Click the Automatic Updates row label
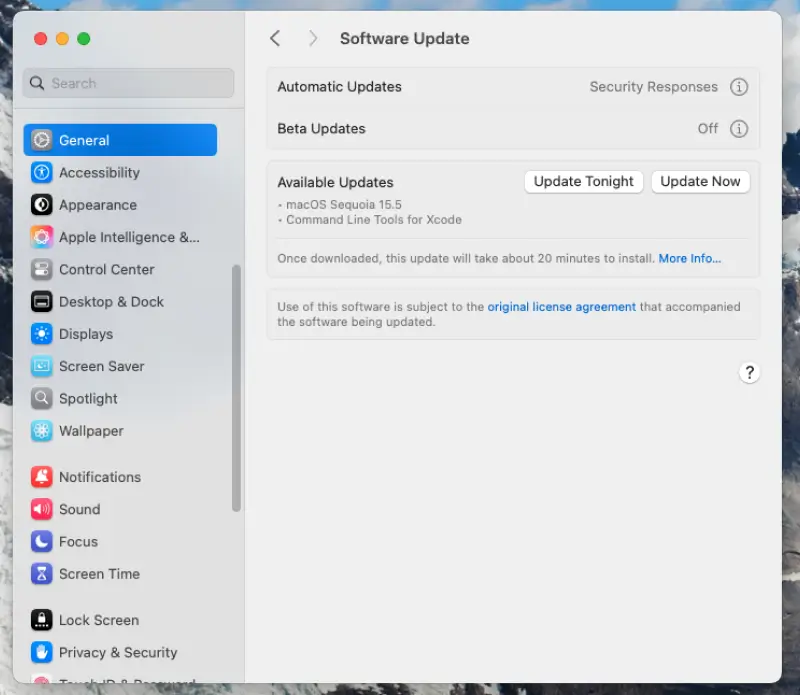The width and height of the screenshot is (800, 695). point(339,87)
